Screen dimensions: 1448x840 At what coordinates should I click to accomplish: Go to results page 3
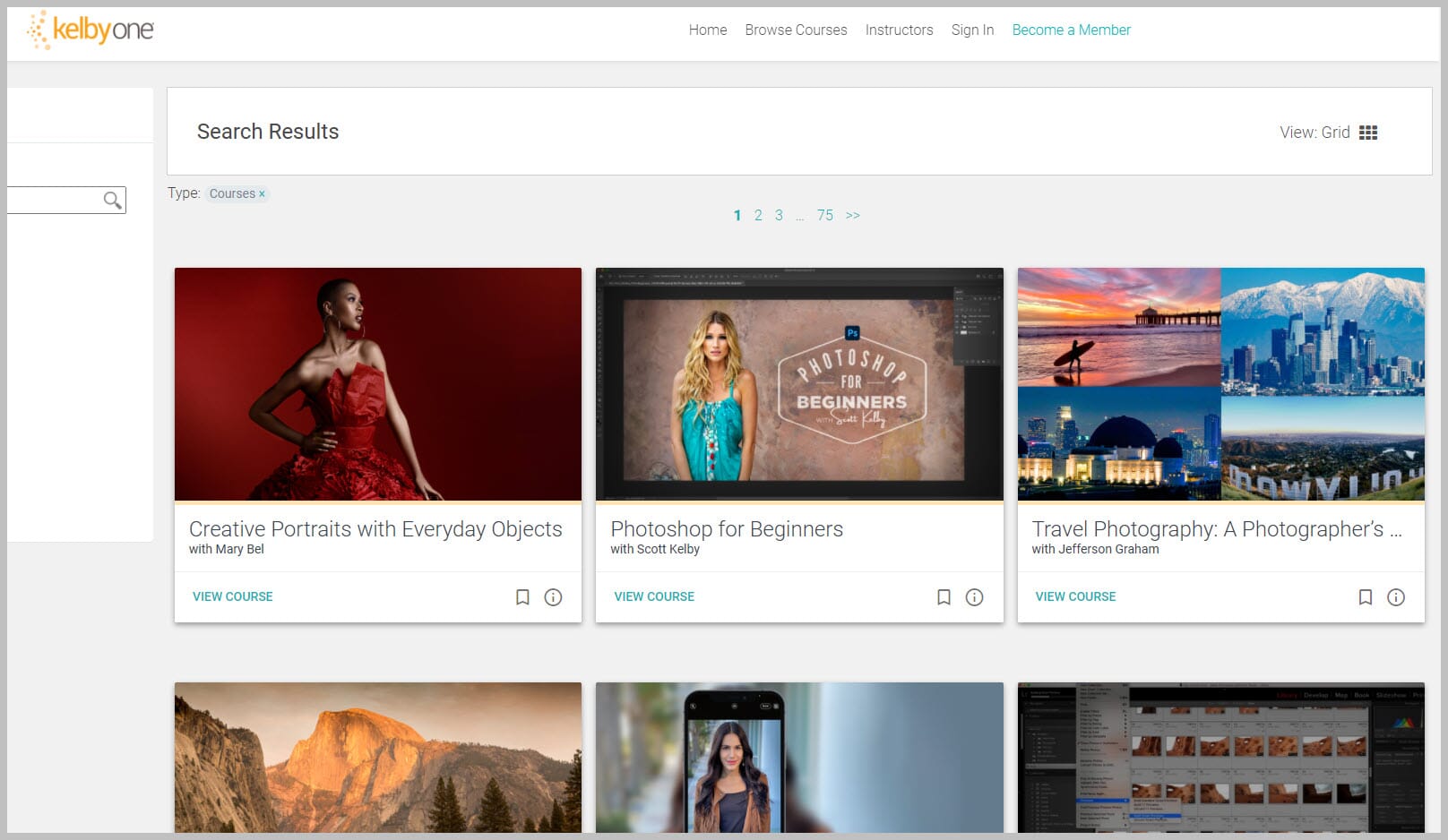(779, 215)
